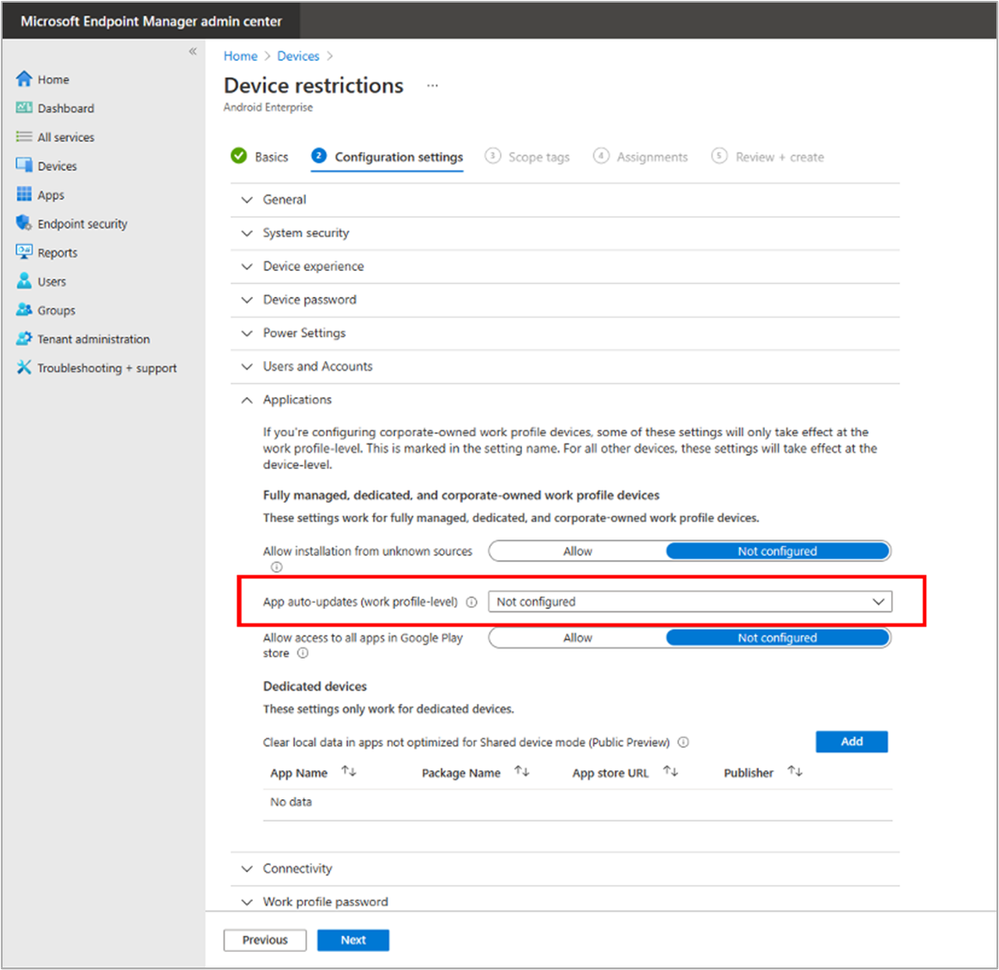This screenshot has height=970, width=999.
Task: Click the Endpoint security shield icon
Action: point(24,223)
